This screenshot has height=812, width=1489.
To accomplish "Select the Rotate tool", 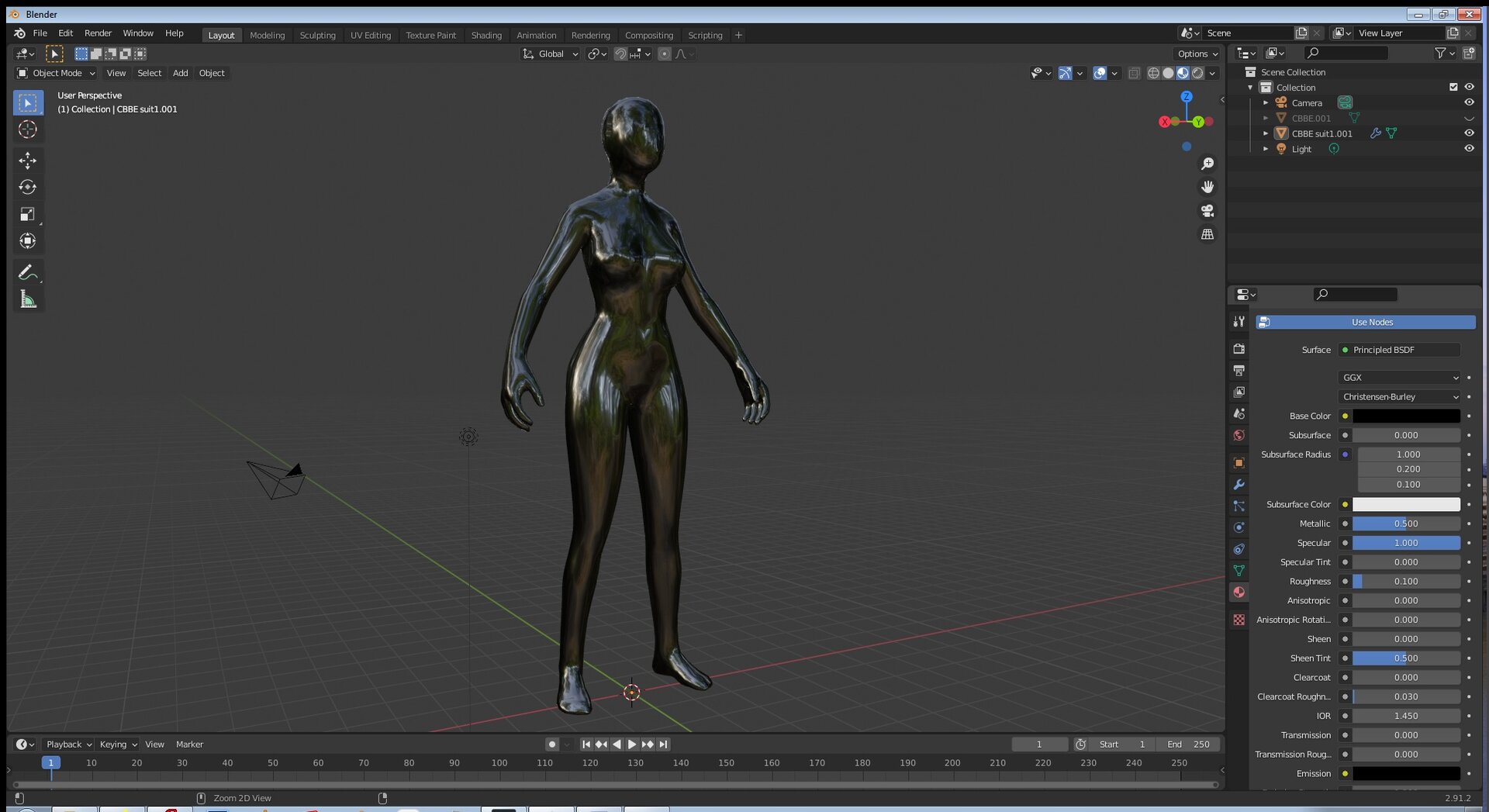I will 28,187.
